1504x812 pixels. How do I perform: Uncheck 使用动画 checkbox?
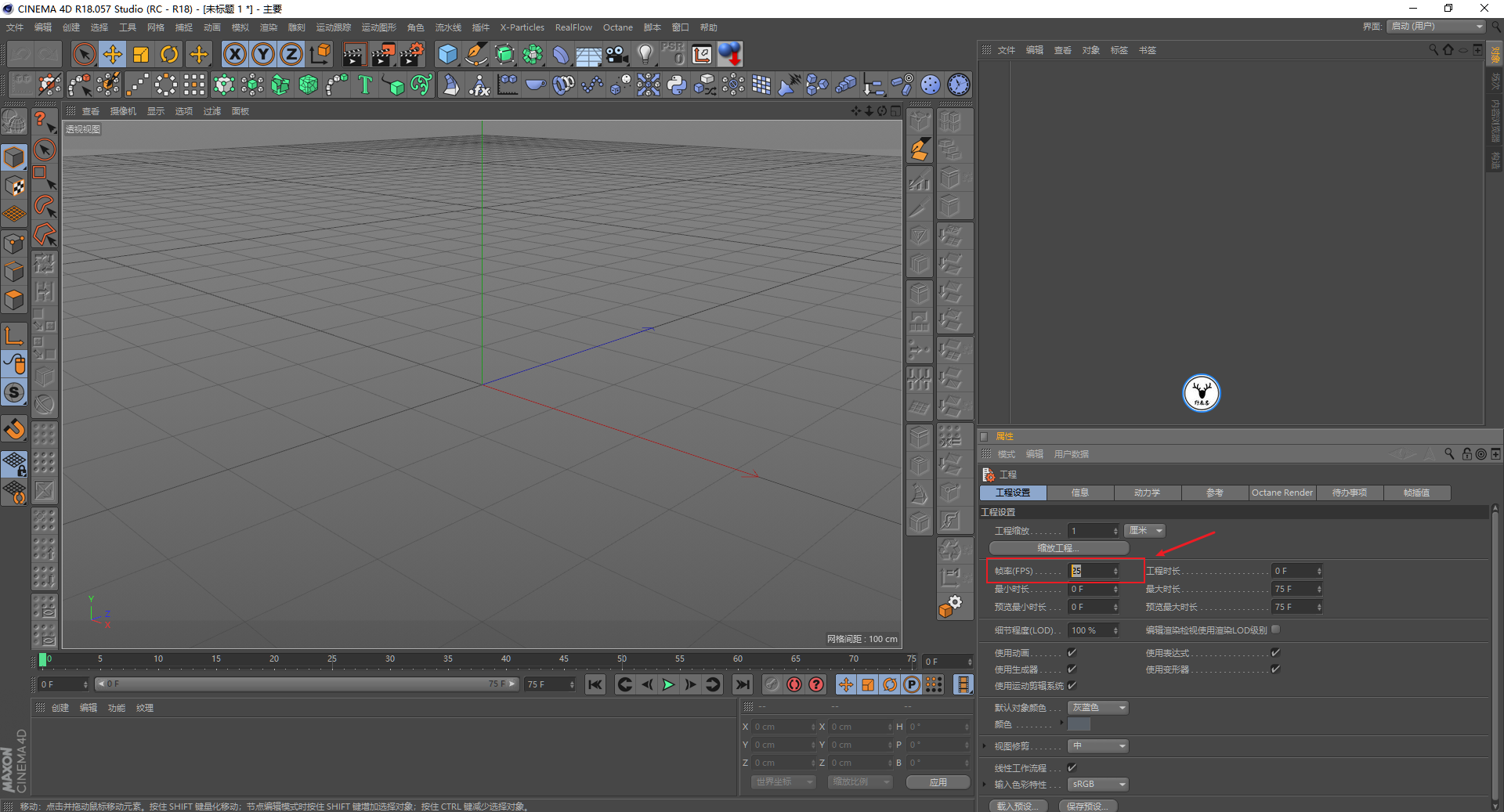click(1072, 652)
